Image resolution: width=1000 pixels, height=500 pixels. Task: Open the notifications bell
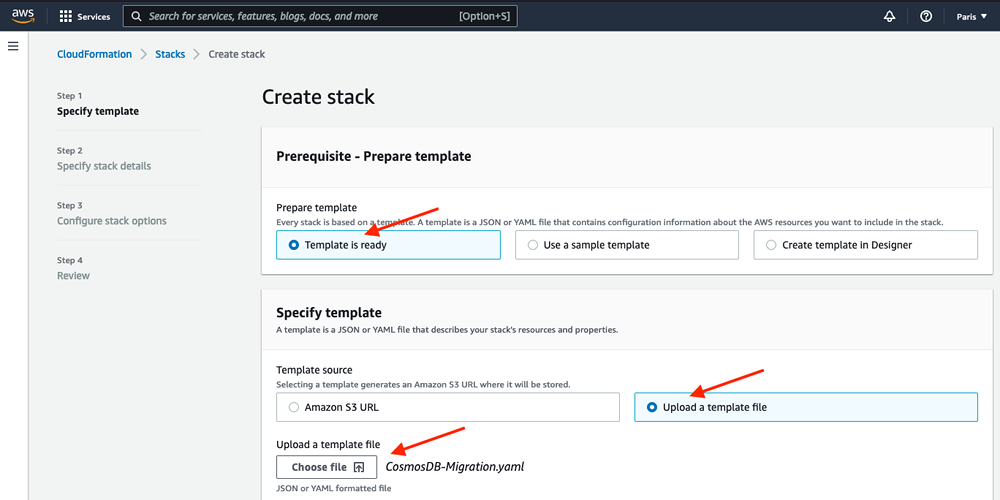coord(889,17)
